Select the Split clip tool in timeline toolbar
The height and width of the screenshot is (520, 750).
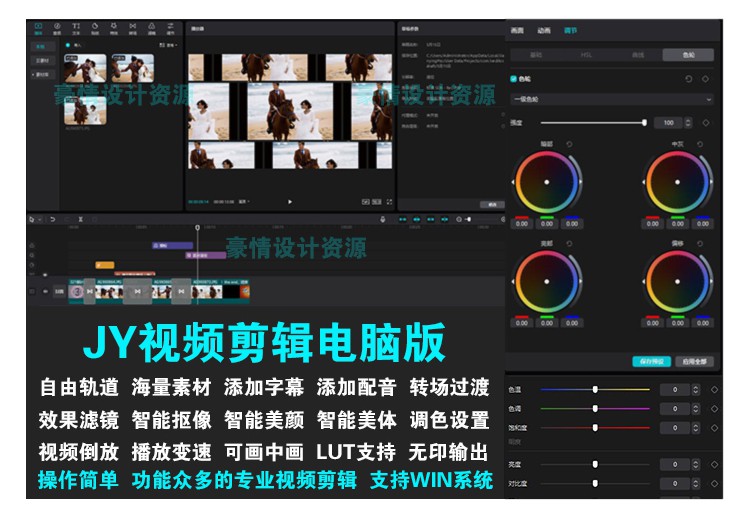coord(81,219)
